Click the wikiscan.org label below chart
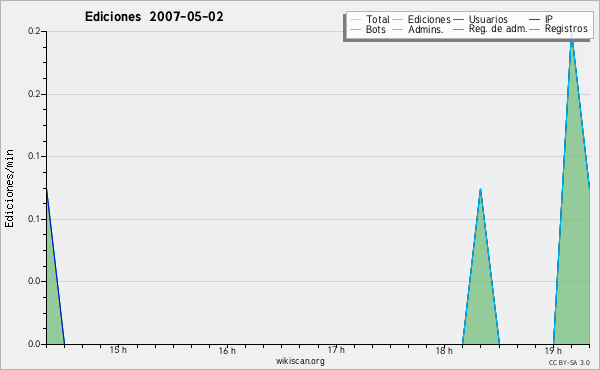 (x=300, y=361)
